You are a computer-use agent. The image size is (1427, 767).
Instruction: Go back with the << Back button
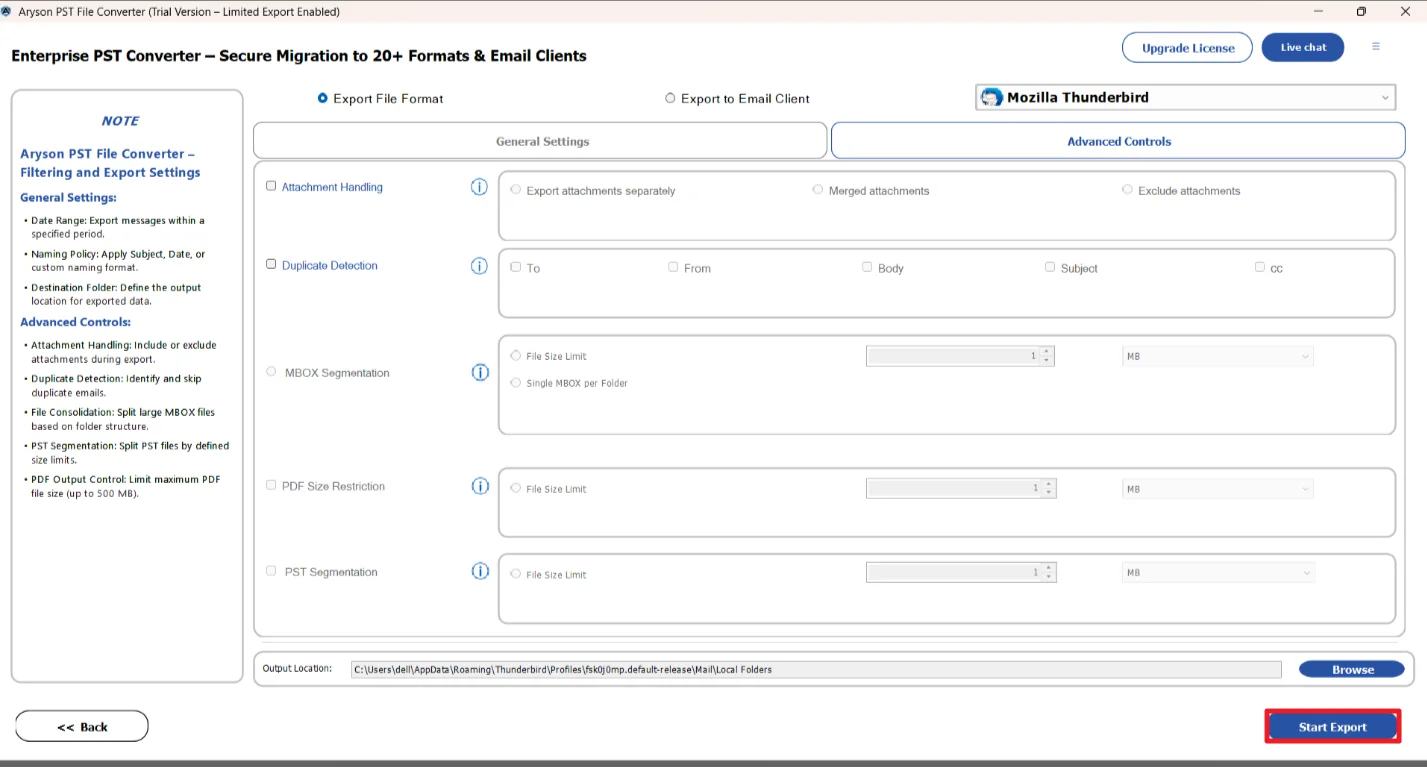coord(82,727)
